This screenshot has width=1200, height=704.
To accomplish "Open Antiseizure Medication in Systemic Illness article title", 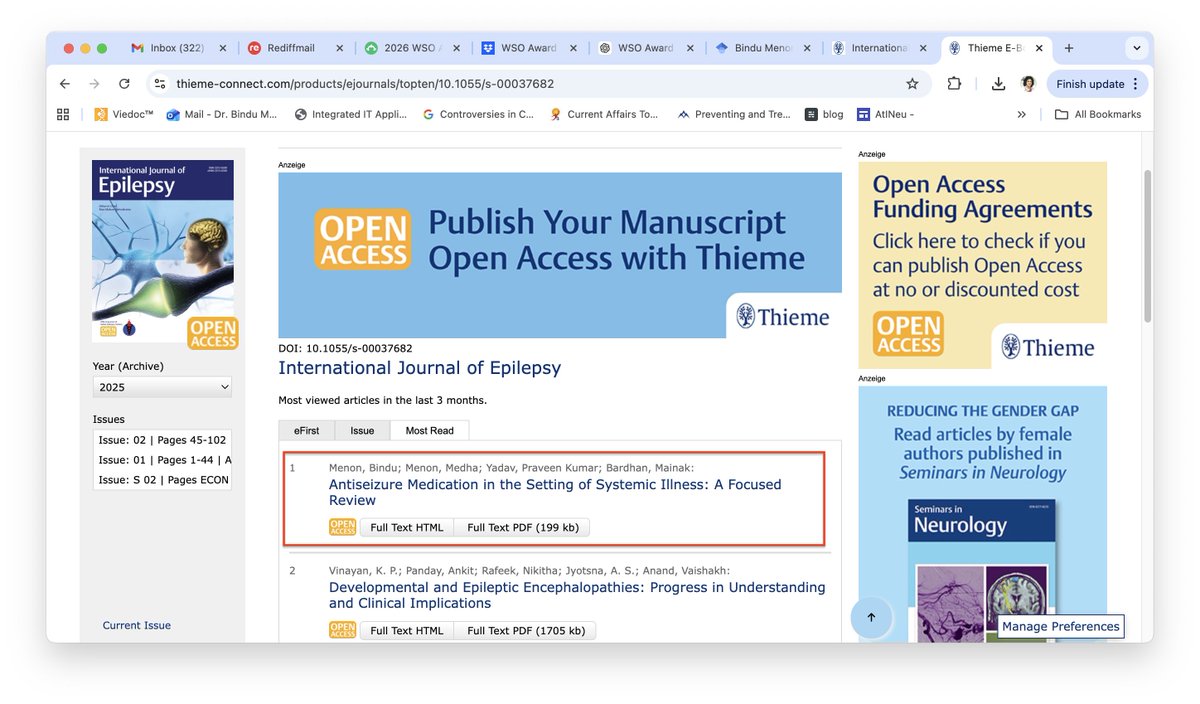I will click(x=555, y=492).
